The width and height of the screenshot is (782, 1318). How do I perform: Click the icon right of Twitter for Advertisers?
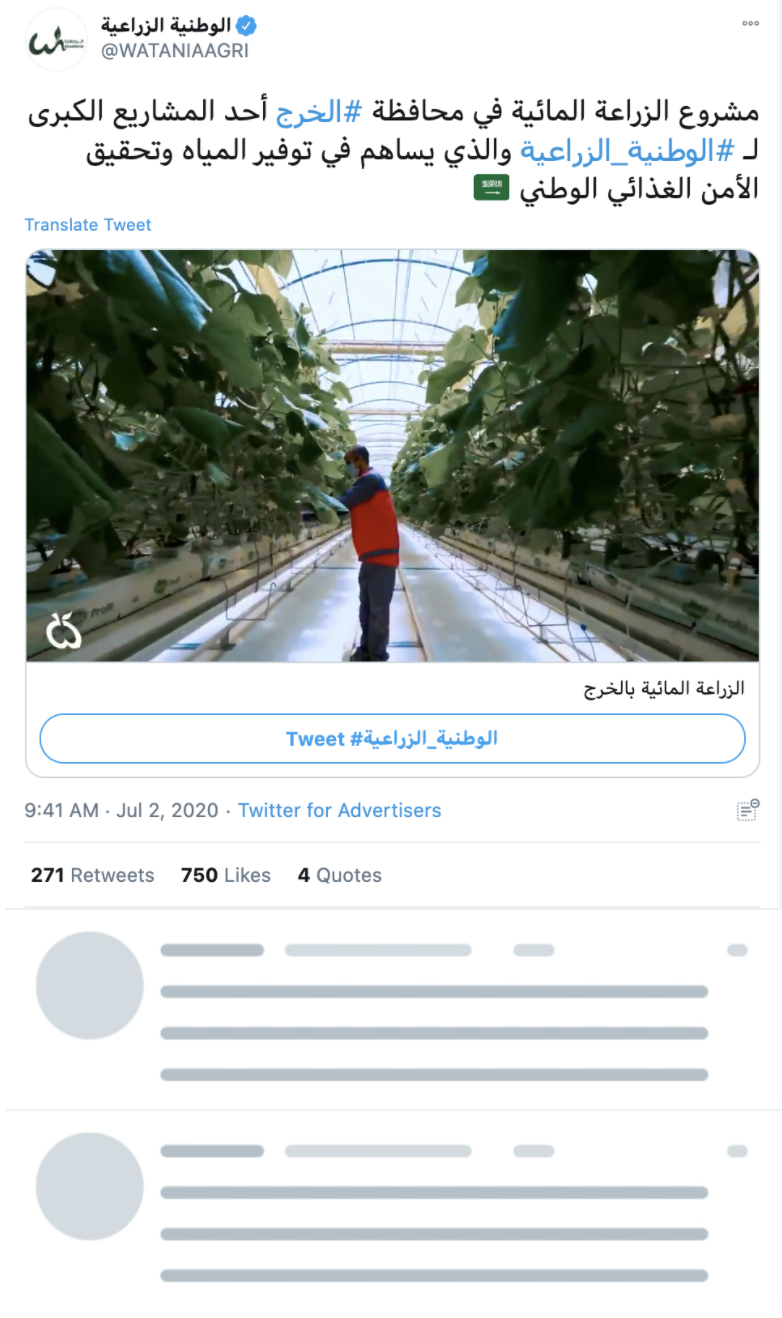pyautogui.click(x=747, y=810)
